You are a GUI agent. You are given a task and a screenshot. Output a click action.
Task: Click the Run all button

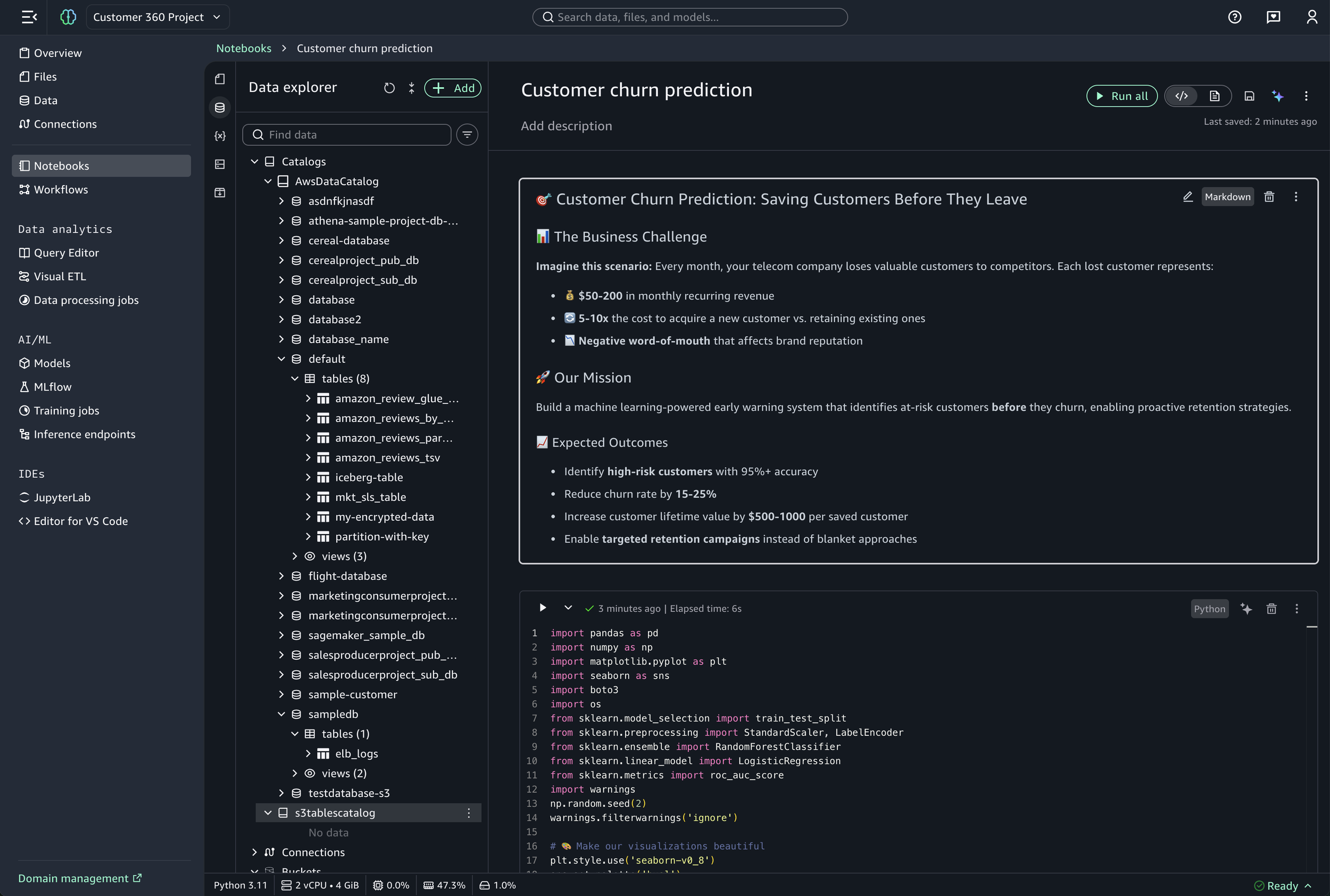click(1121, 96)
